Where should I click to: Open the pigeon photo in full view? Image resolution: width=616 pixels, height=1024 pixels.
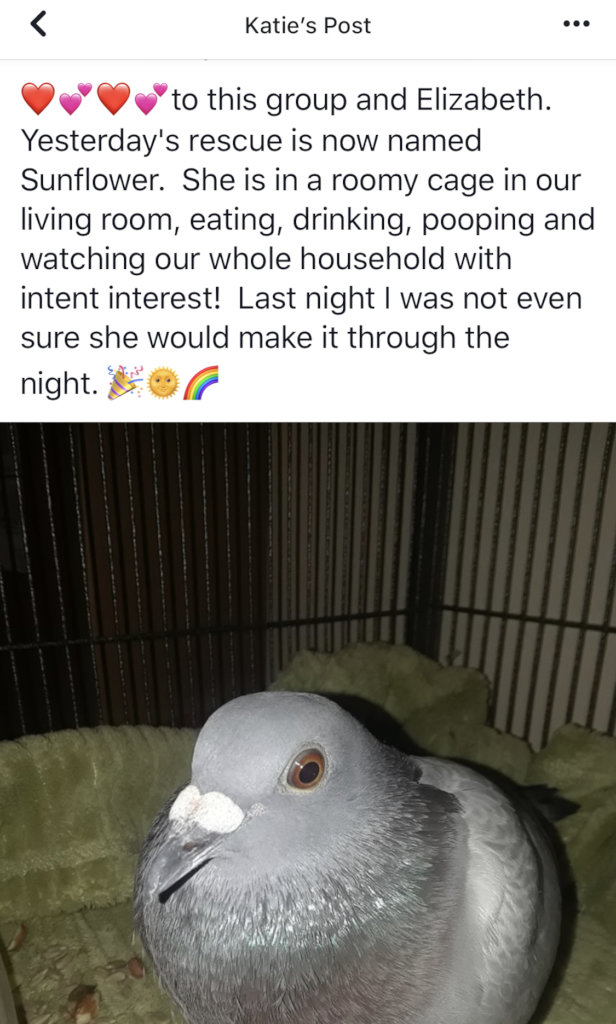coord(308,723)
